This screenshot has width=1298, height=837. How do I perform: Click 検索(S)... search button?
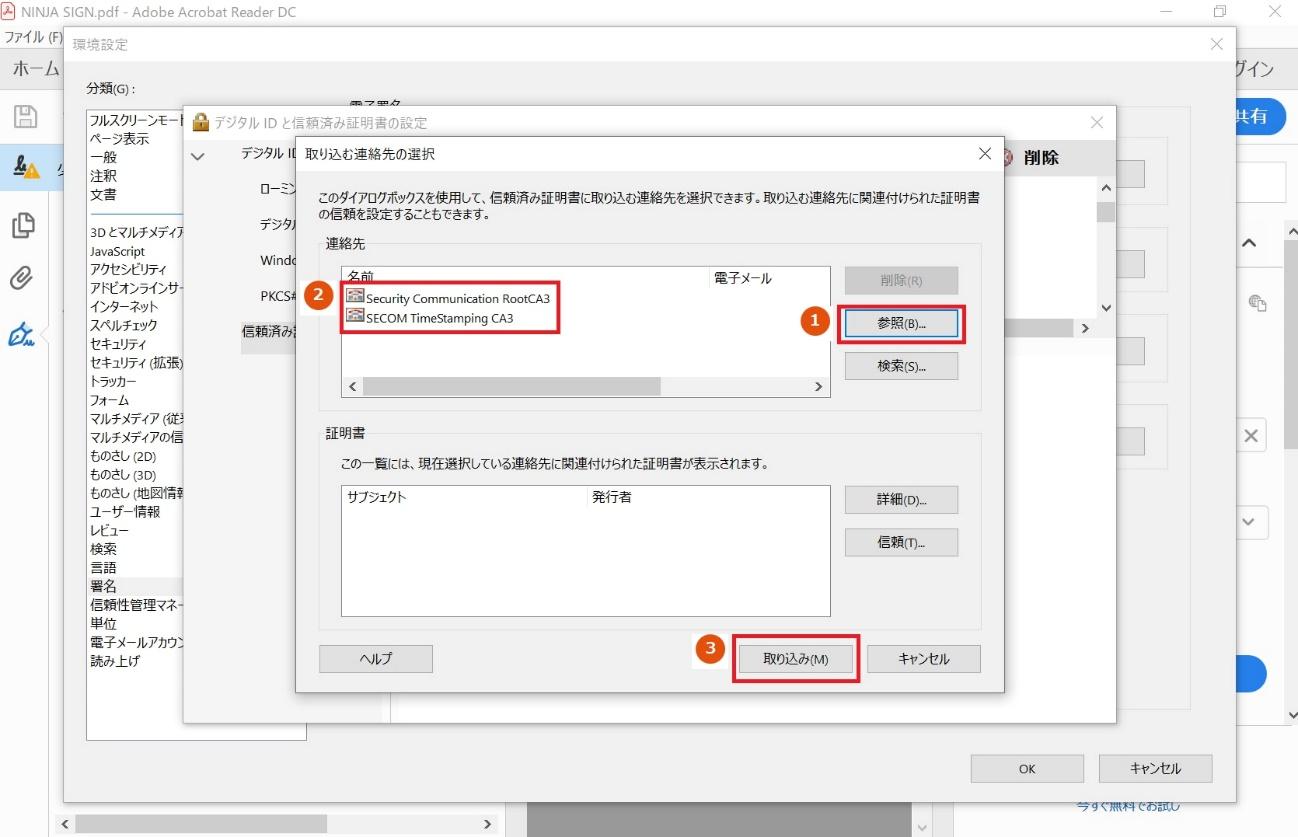coord(901,366)
